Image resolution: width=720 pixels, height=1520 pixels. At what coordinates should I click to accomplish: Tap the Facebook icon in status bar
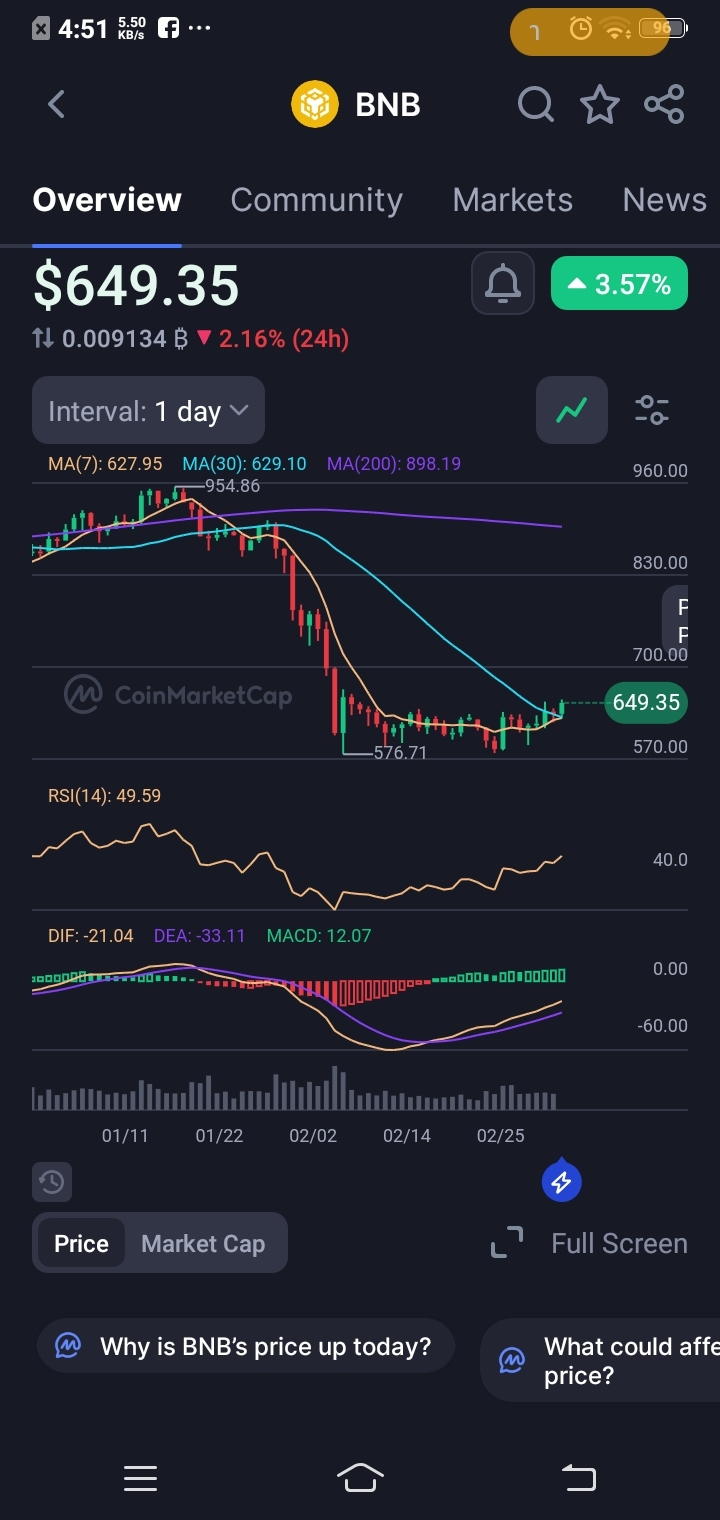tap(168, 29)
